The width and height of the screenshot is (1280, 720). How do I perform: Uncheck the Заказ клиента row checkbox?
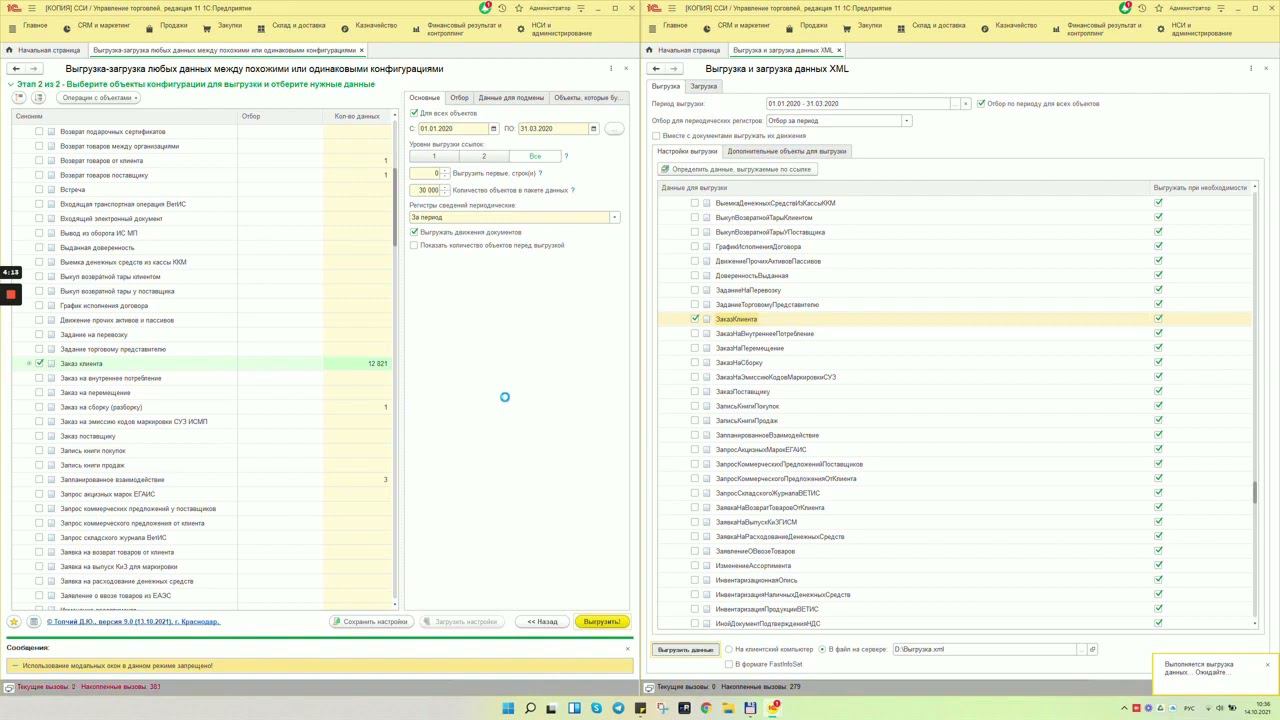[39, 363]
